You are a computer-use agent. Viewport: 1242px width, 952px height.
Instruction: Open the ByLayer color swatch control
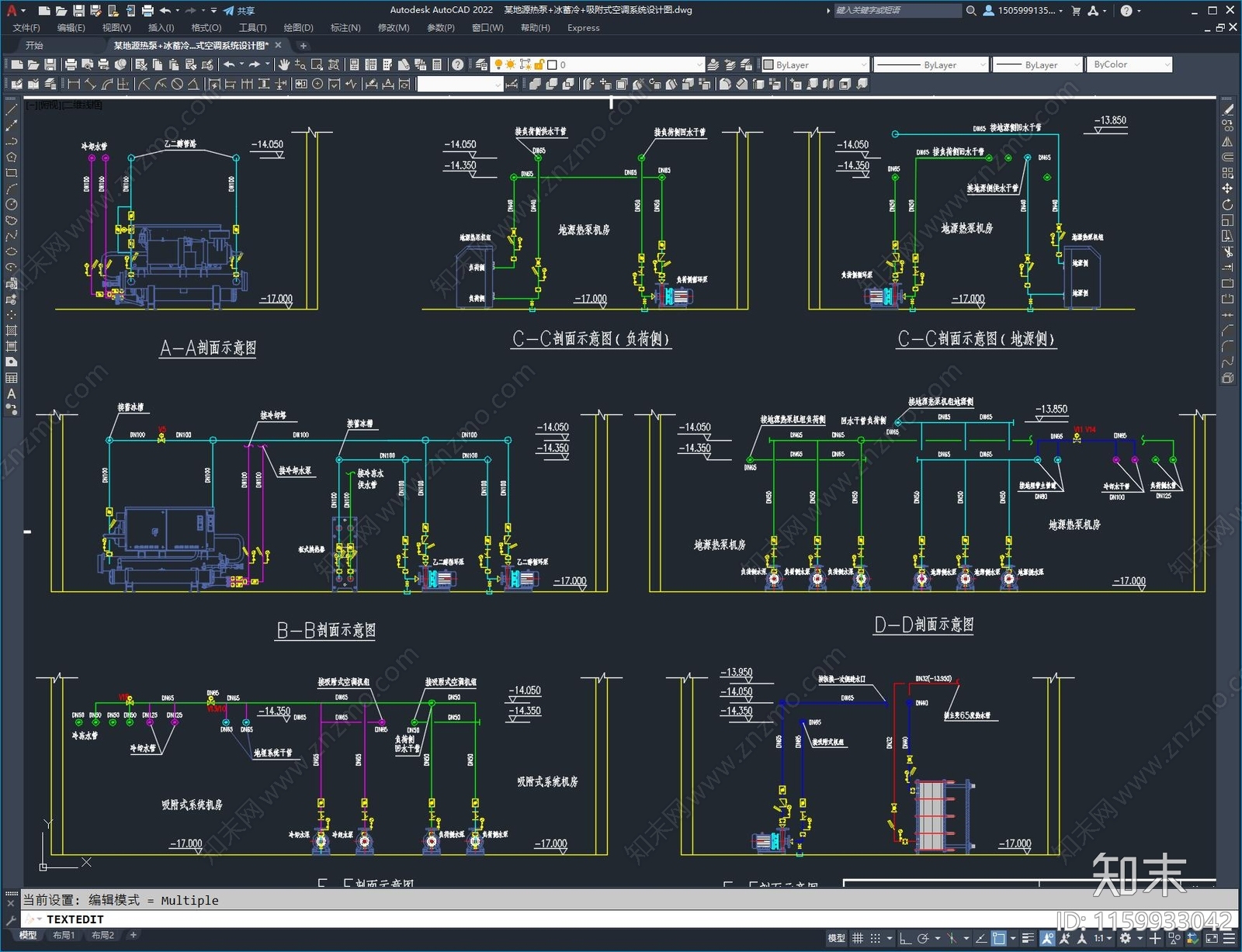(814, 64)
